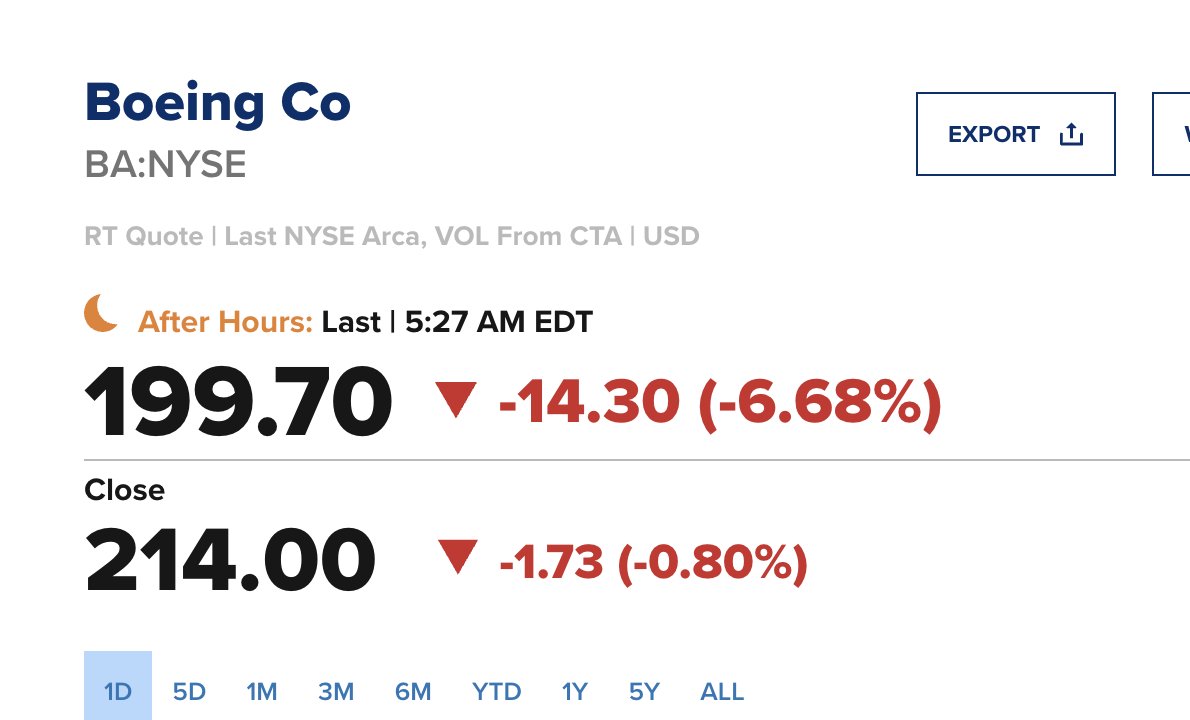Click the Boeing Co title heading
Viewport: 1190px width, 720px height.
pos(217,101)
